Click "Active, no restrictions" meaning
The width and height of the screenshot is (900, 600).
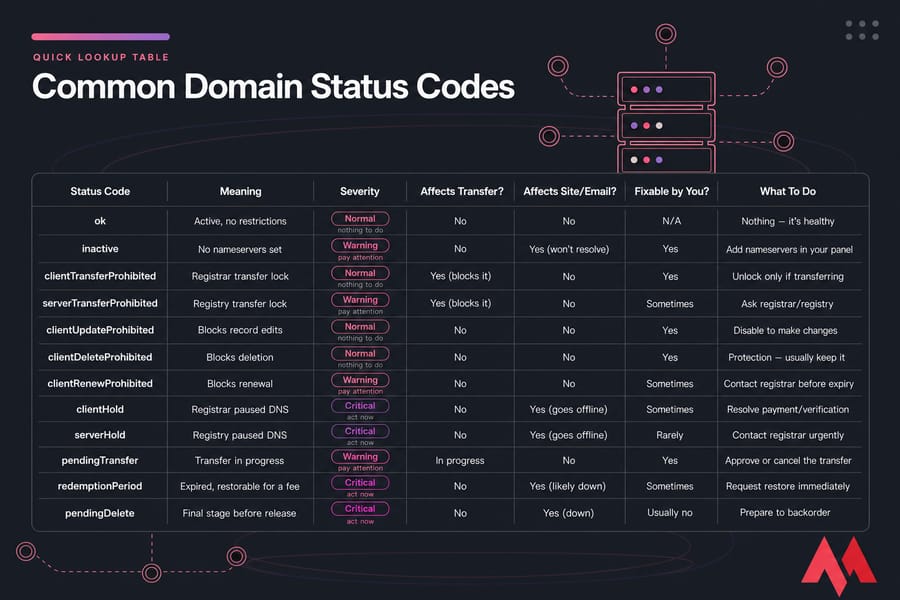click(x=240, y=221)
